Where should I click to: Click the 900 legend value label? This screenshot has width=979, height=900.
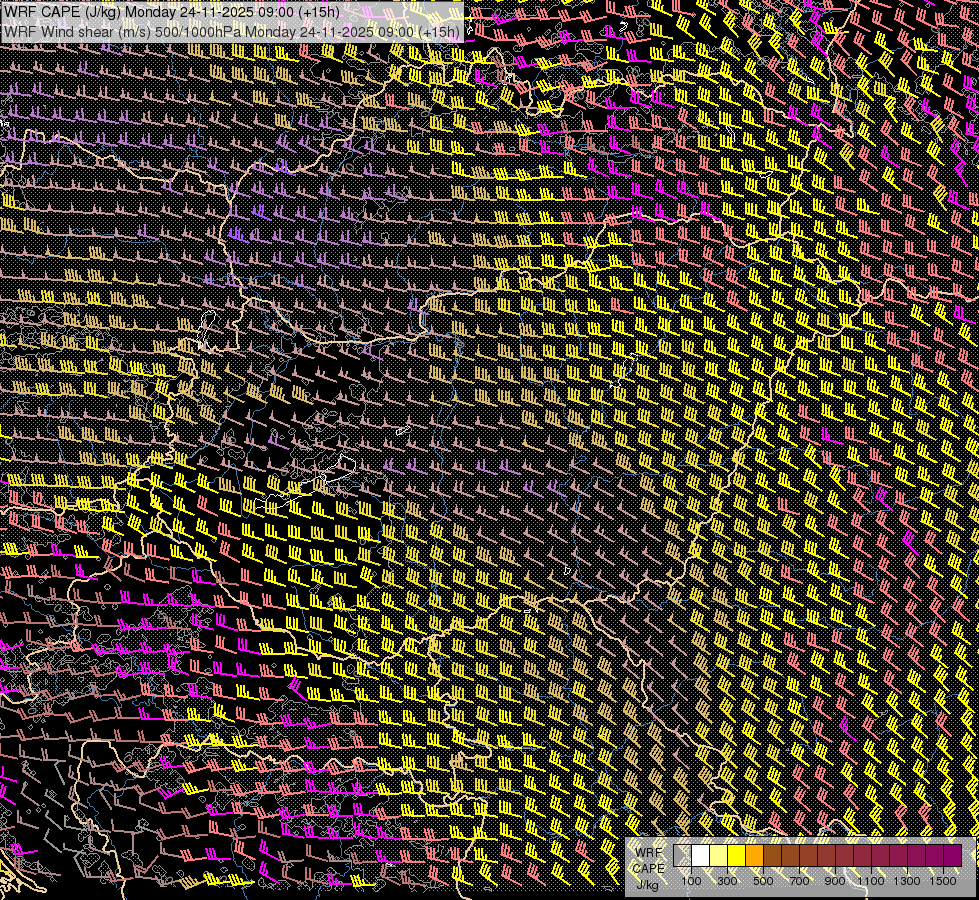point(835,881)
